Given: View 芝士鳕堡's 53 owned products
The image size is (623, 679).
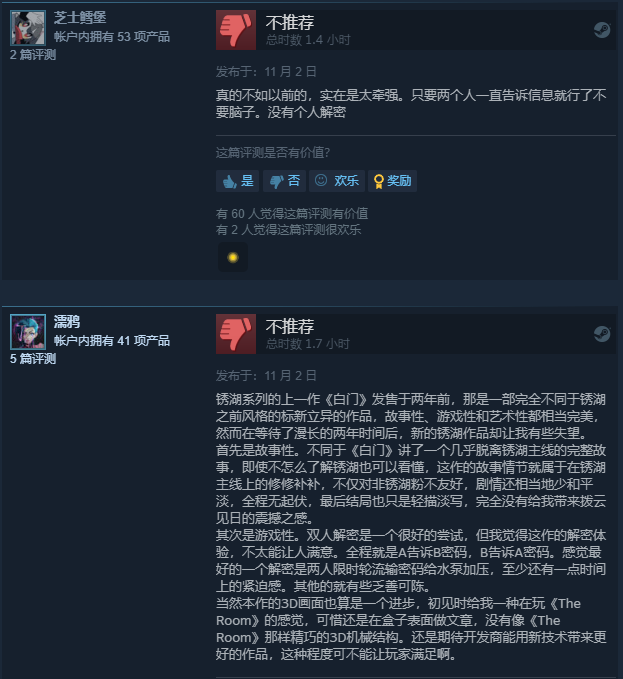Looking at the screenshot, I should 112,37.
